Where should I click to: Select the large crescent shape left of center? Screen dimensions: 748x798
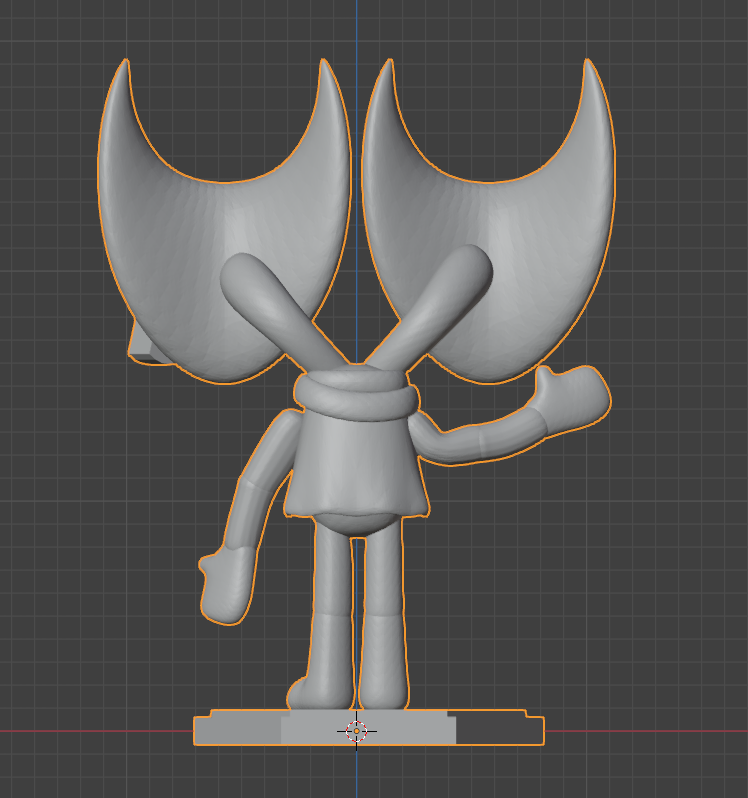coord(224,220)
